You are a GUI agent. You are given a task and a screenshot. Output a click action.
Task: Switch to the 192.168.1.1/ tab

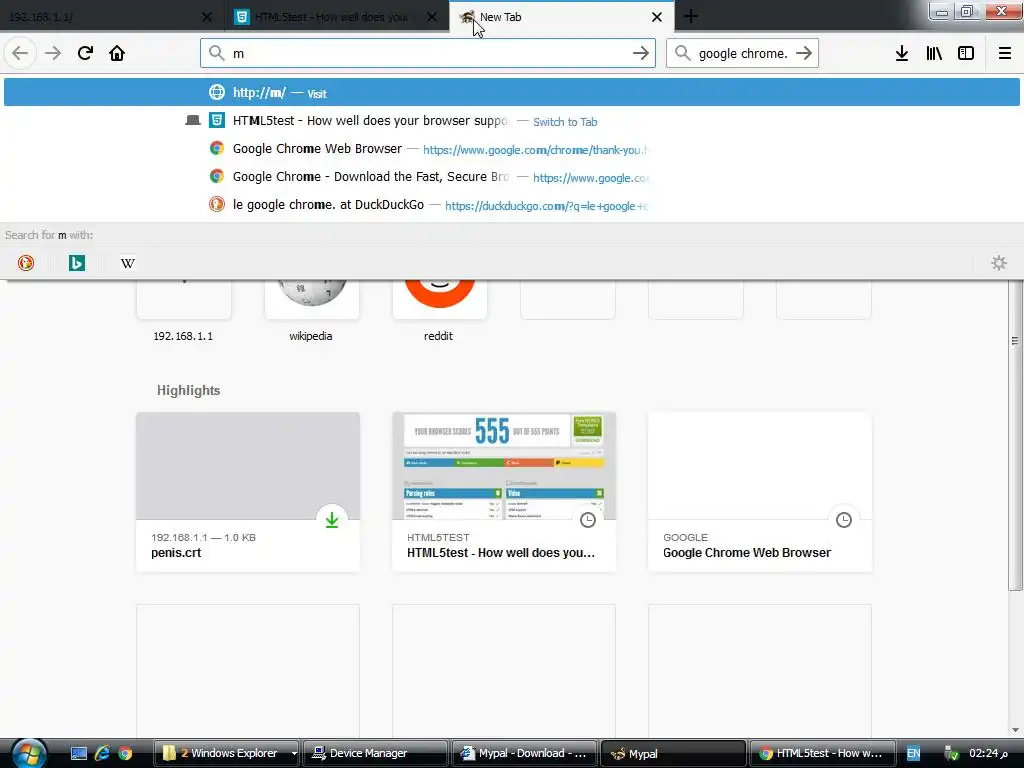[x=111, y=17]
